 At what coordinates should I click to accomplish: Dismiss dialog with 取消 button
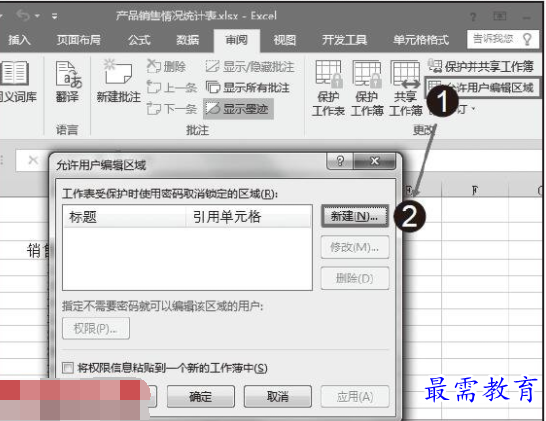278,396
